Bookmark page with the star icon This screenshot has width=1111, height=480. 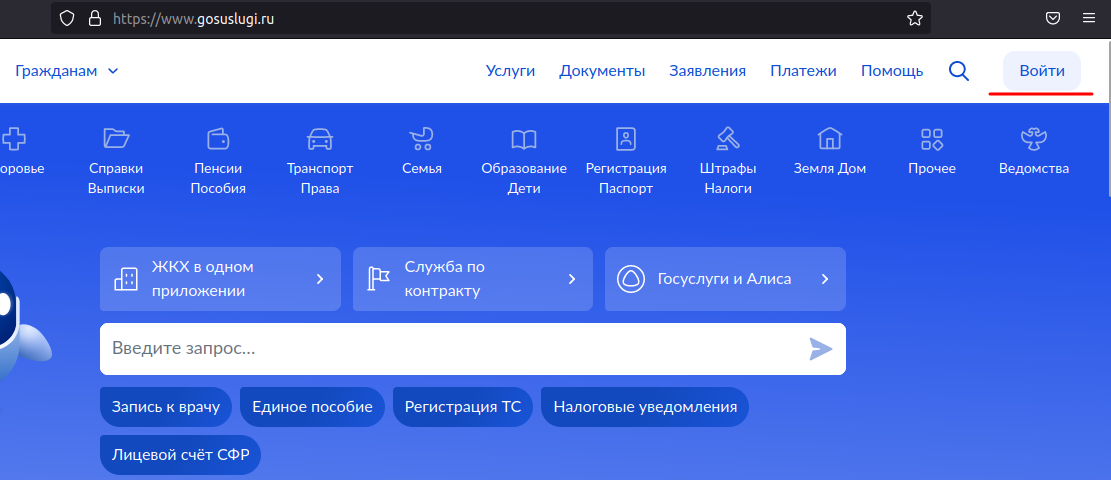tap(915, 18)
